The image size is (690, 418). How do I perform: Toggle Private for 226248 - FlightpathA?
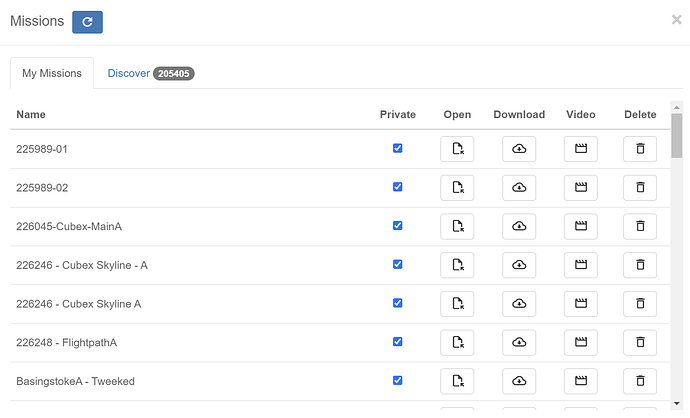pos(397,342)
